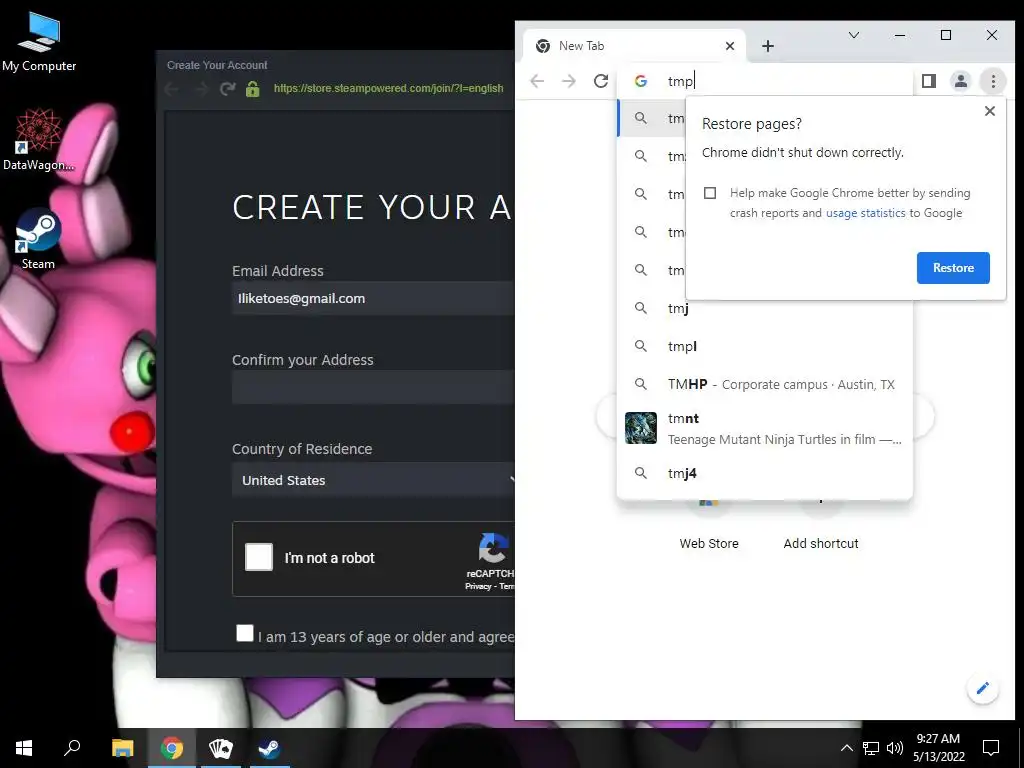Open Chrome profile avatar icon
This screenshot has height=768, width=1024.
tap(961, 81)
